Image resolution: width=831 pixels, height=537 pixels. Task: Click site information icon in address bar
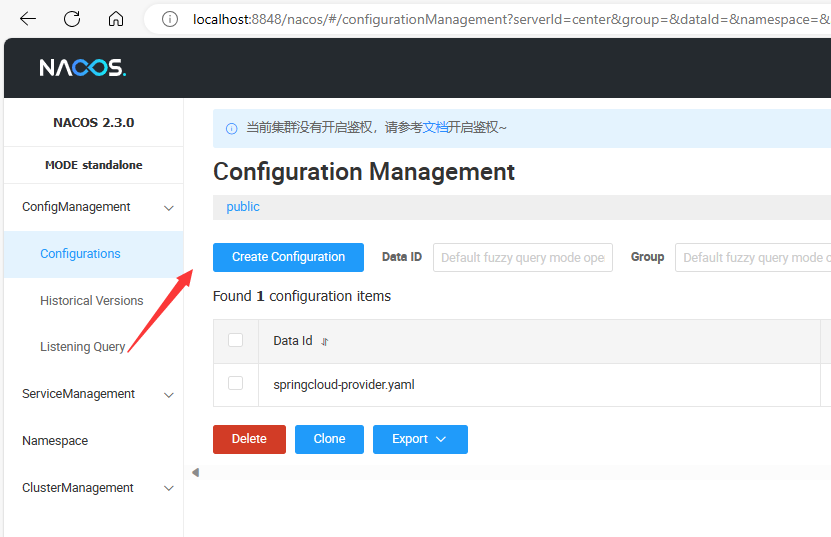(x=170, y=19)
